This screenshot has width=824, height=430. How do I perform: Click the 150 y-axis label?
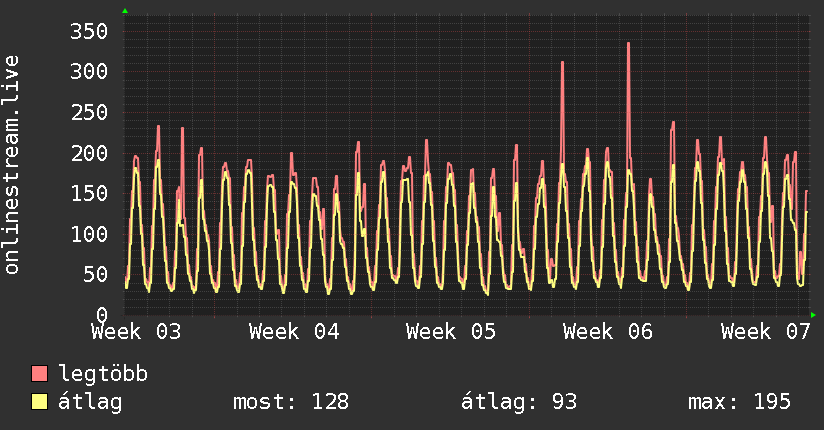89,193
